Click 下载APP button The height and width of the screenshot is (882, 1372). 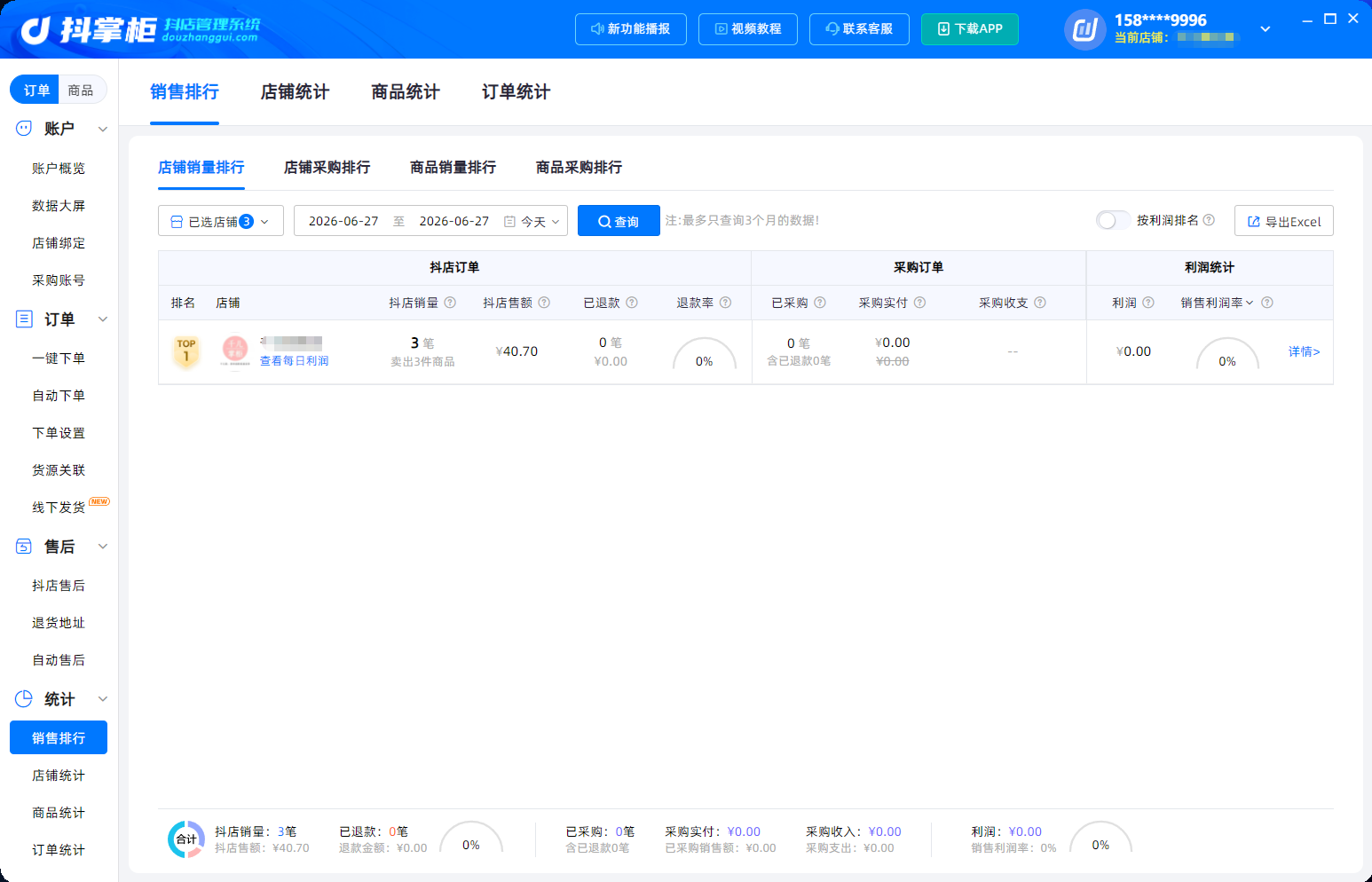tap(970, 29)
